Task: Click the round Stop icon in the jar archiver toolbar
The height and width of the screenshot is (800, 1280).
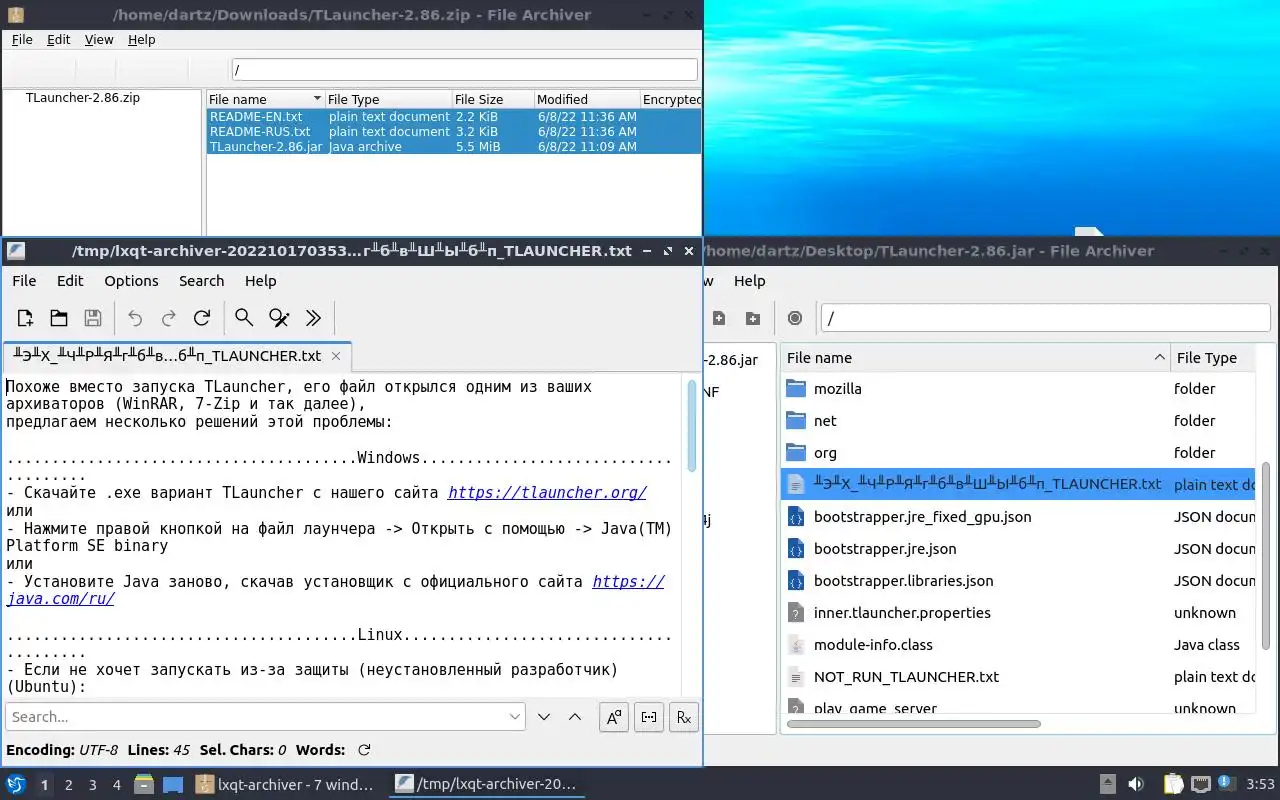Action: point(795,318)
